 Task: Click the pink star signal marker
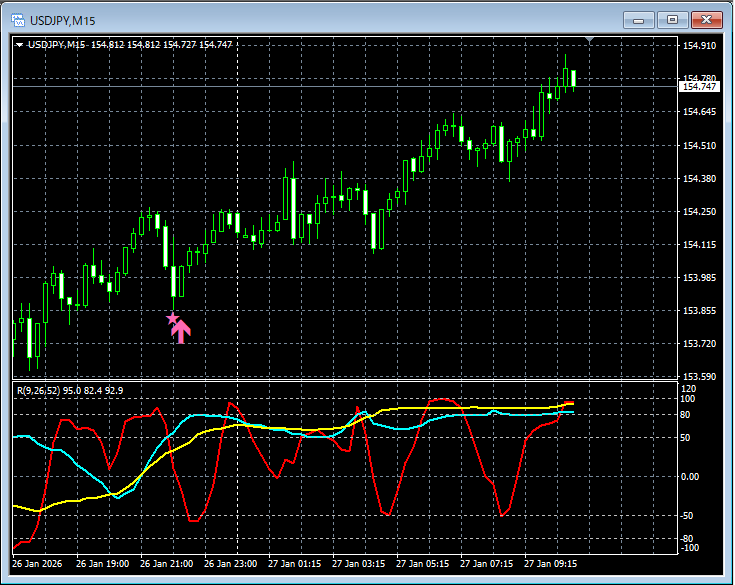172,319
